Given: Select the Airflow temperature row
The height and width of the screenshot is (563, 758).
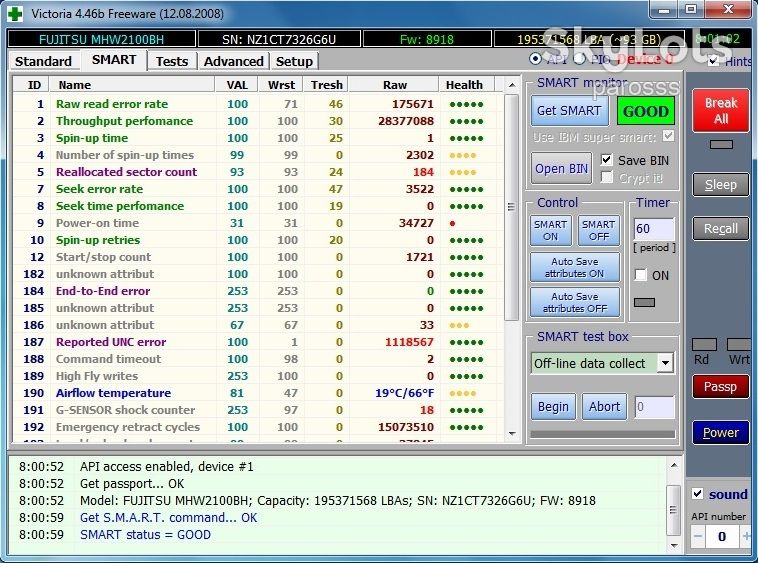Looking at the screenshot, I should (258, 393).
